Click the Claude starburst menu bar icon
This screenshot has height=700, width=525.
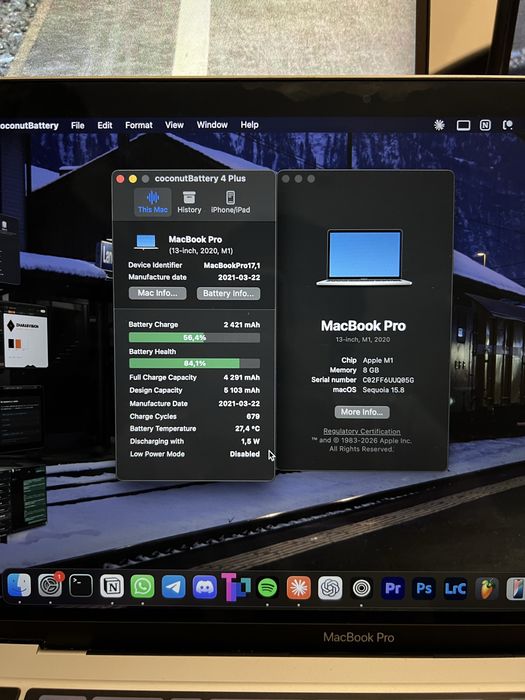(x=439, y=125)
